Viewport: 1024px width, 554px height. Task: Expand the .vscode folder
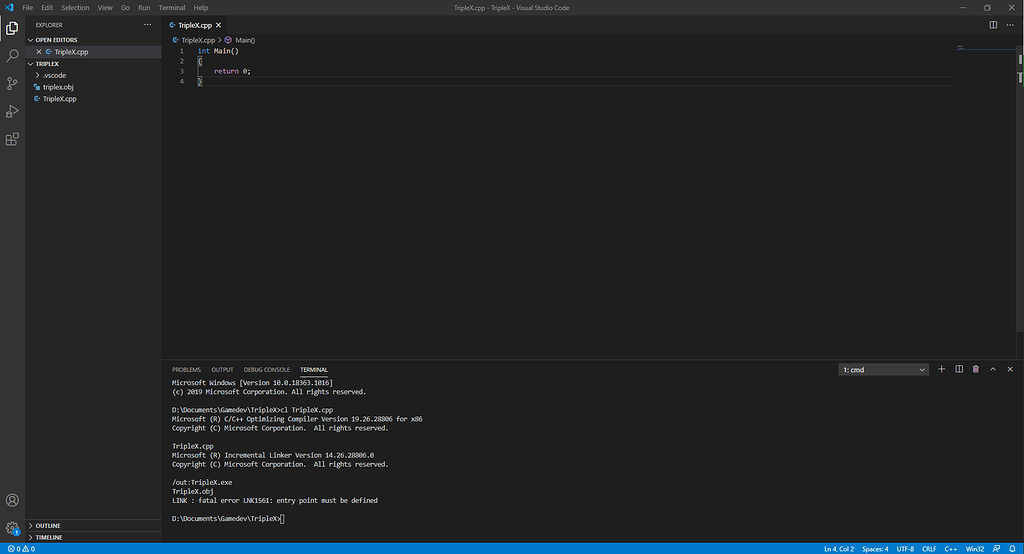[x=53, y=75]
